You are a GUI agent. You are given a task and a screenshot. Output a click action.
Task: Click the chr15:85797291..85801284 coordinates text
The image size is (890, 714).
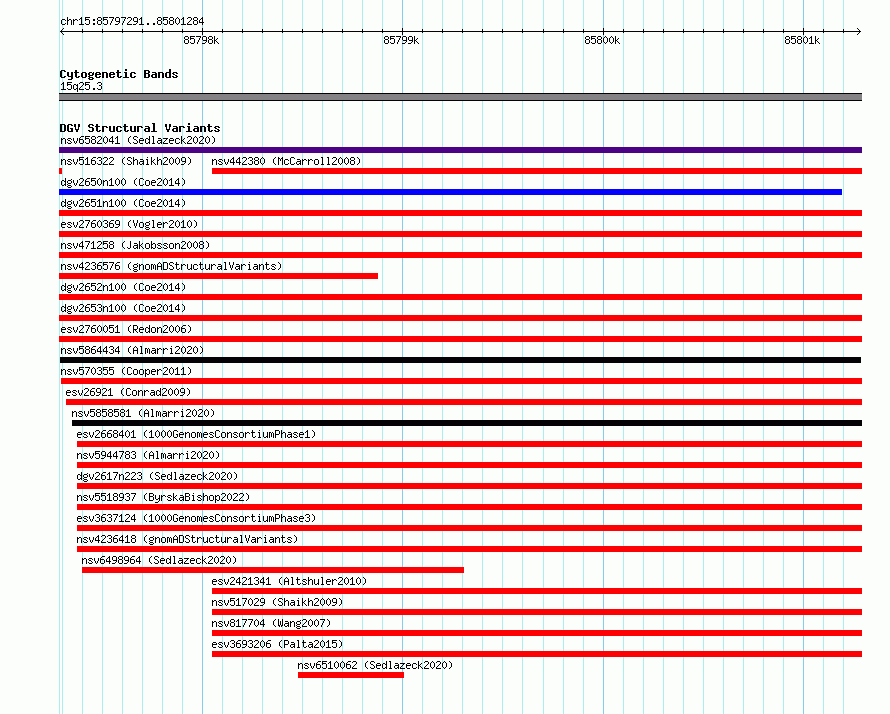coord(132,21)
